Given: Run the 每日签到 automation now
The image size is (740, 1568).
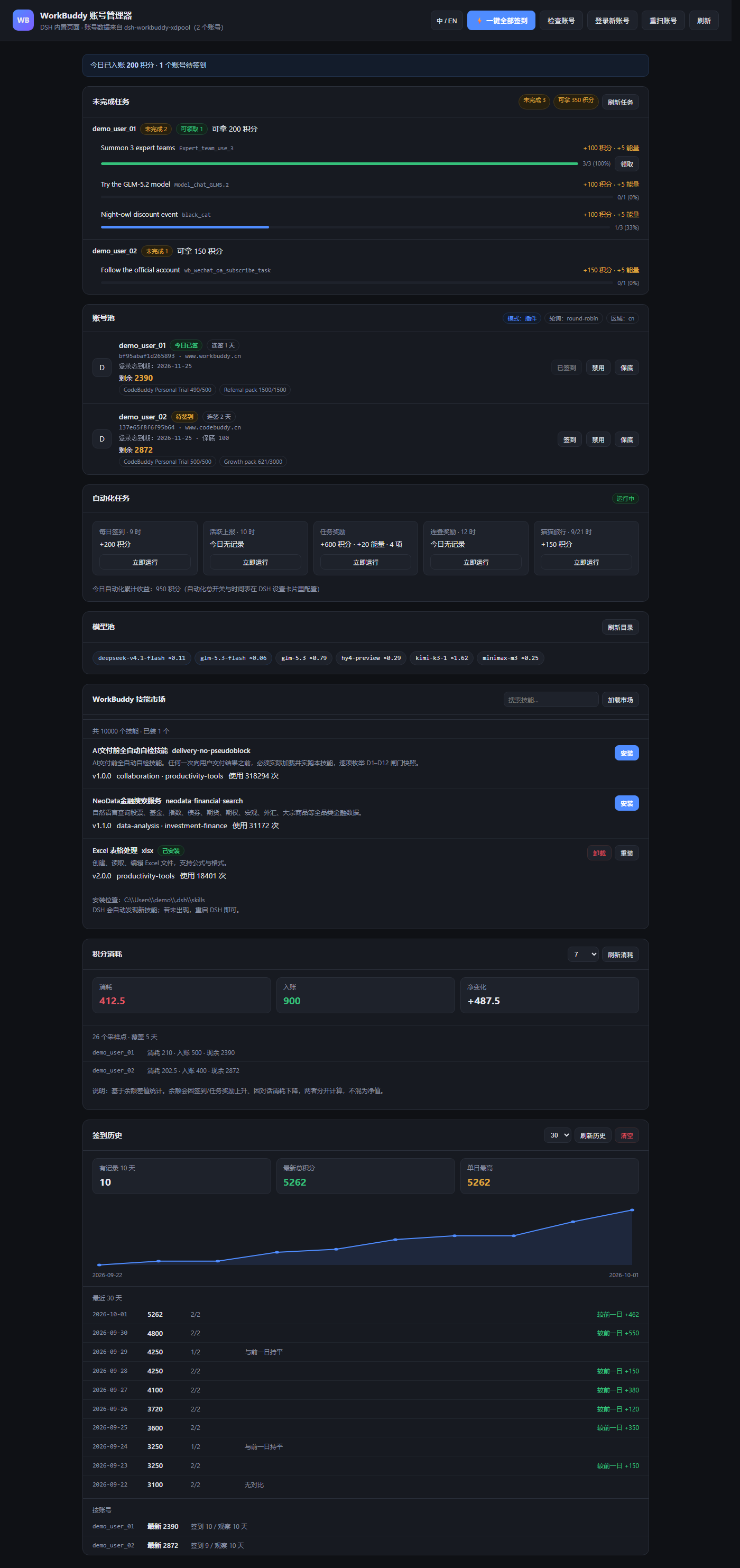Looking at the screenshot, I should coord(145,562).
